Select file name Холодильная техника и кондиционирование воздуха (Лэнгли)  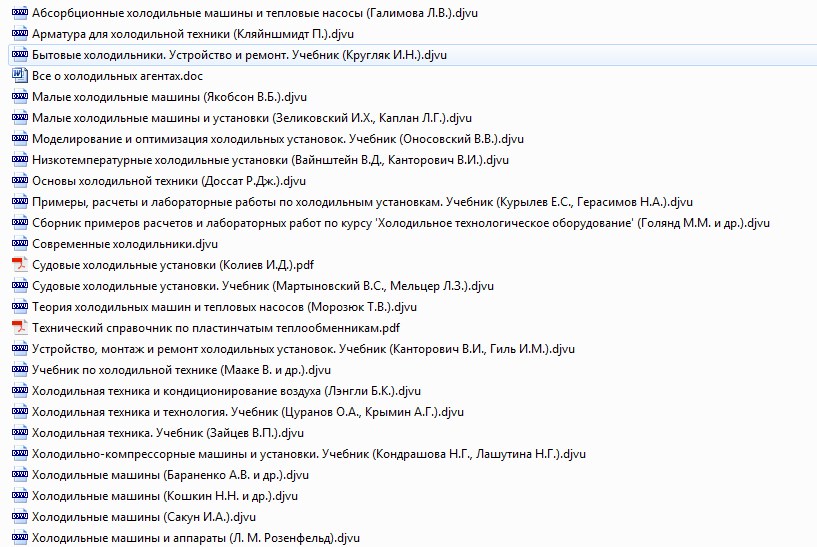click(x=226, y=391)
